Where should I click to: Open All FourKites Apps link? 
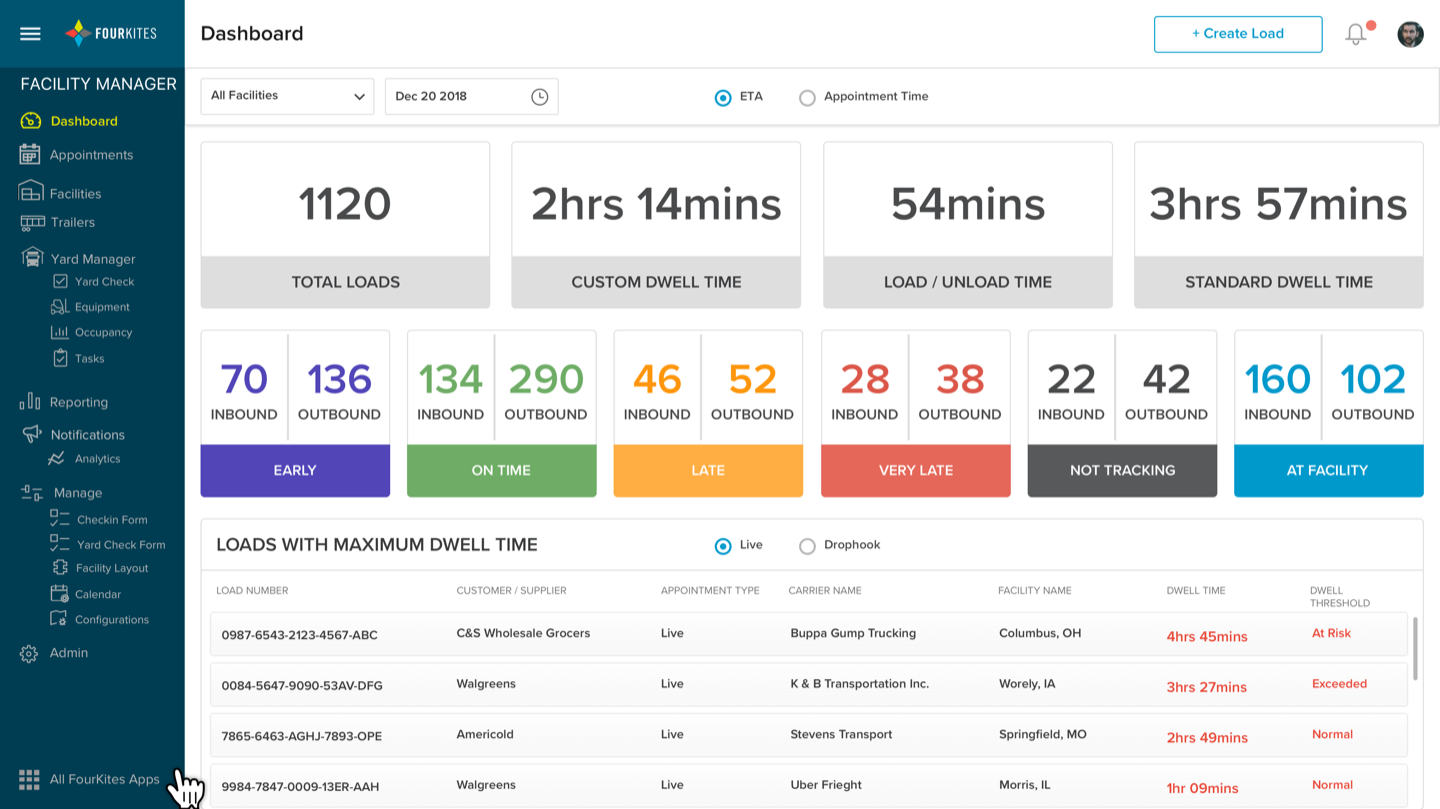(105, 779)
